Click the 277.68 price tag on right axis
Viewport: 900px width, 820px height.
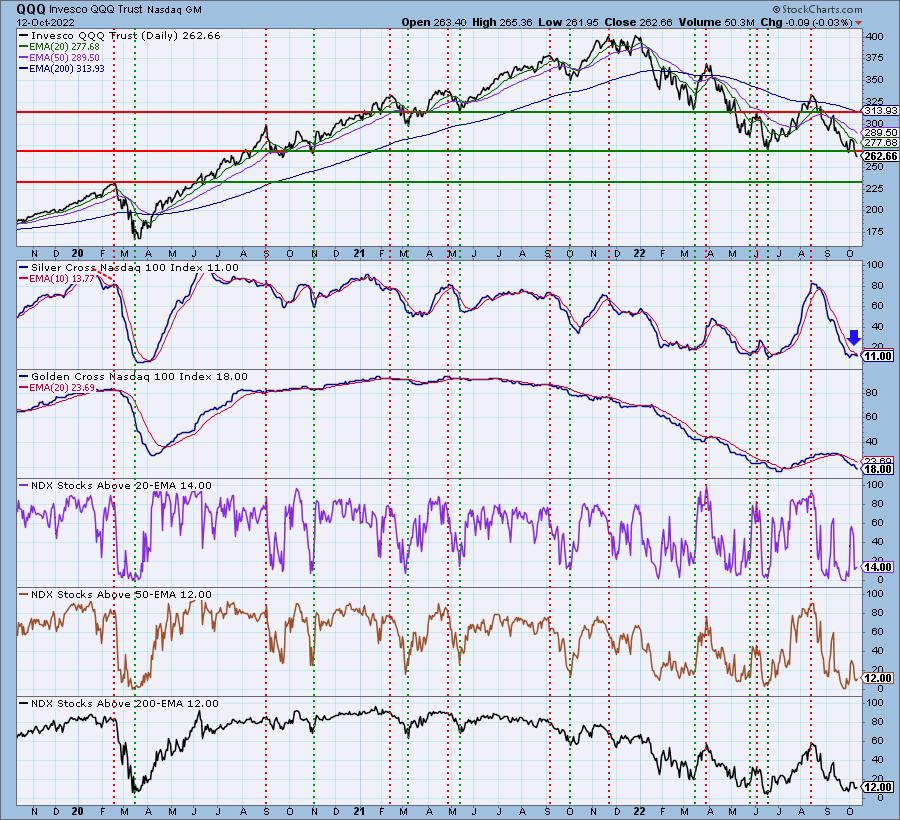click(880, 142)
